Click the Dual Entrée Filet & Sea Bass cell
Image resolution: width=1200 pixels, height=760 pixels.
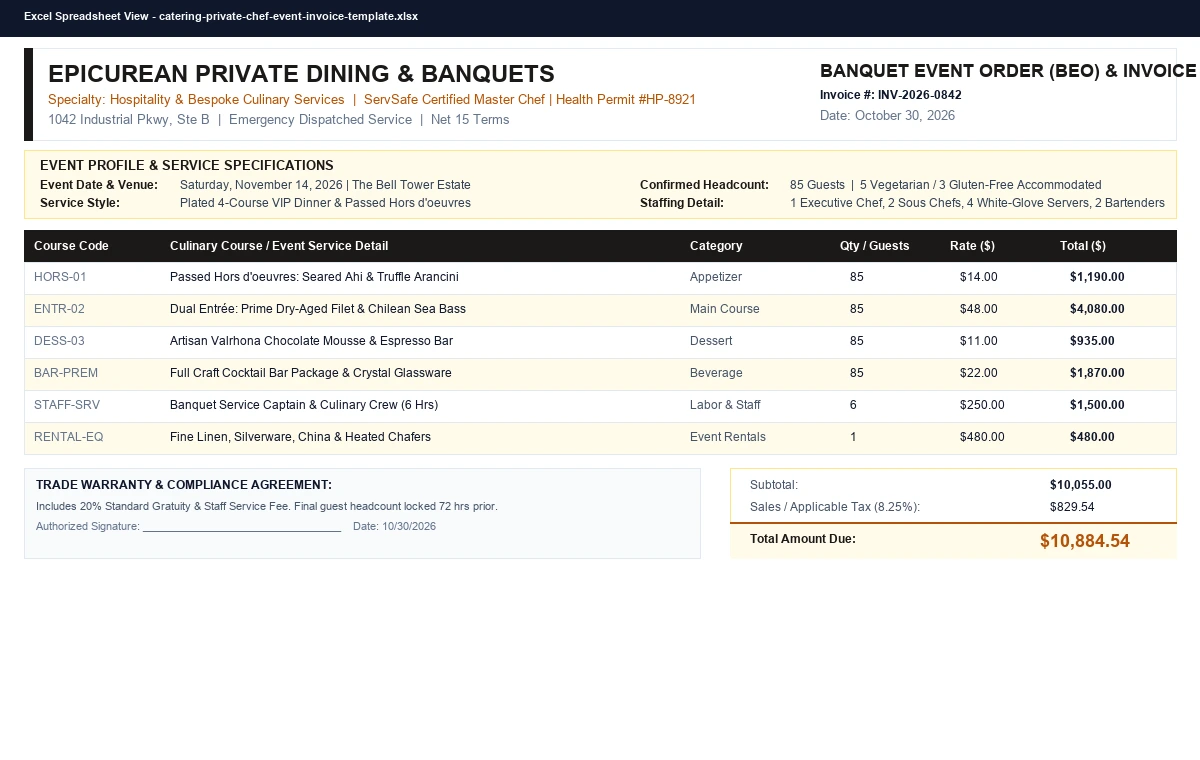tap(318, 309)
